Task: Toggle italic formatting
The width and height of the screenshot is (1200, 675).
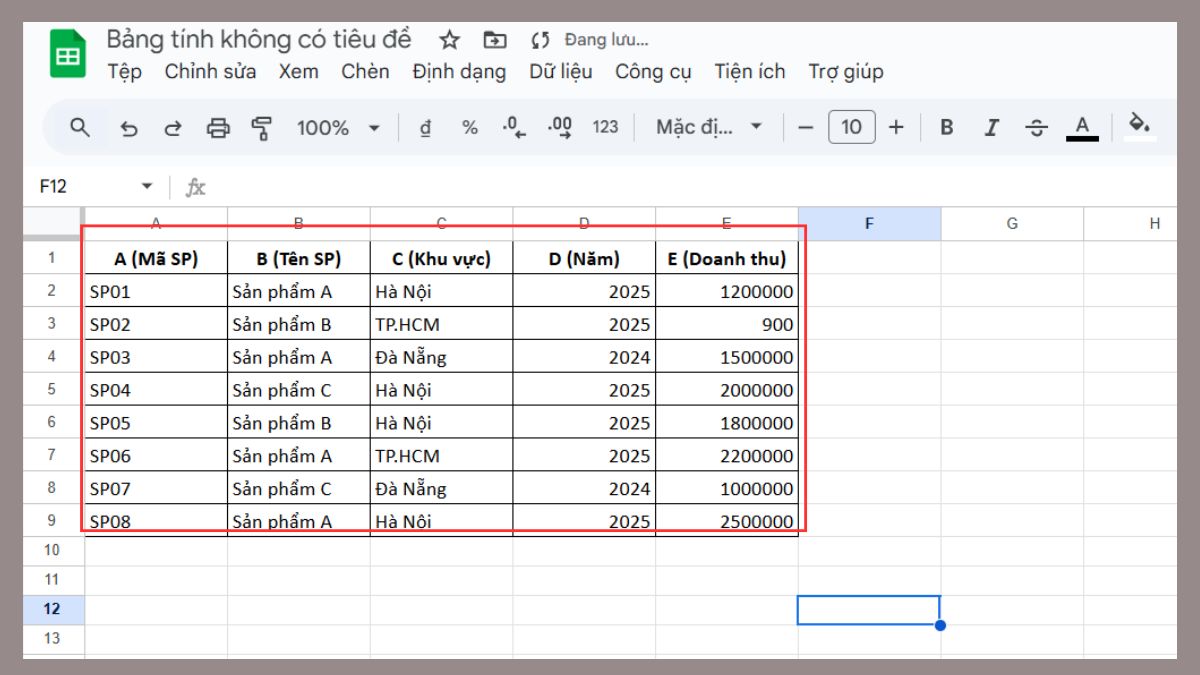Action: point(991,127)
